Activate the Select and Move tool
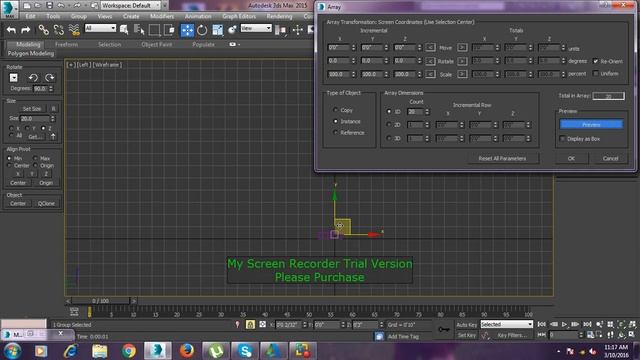 coord(187,30)
